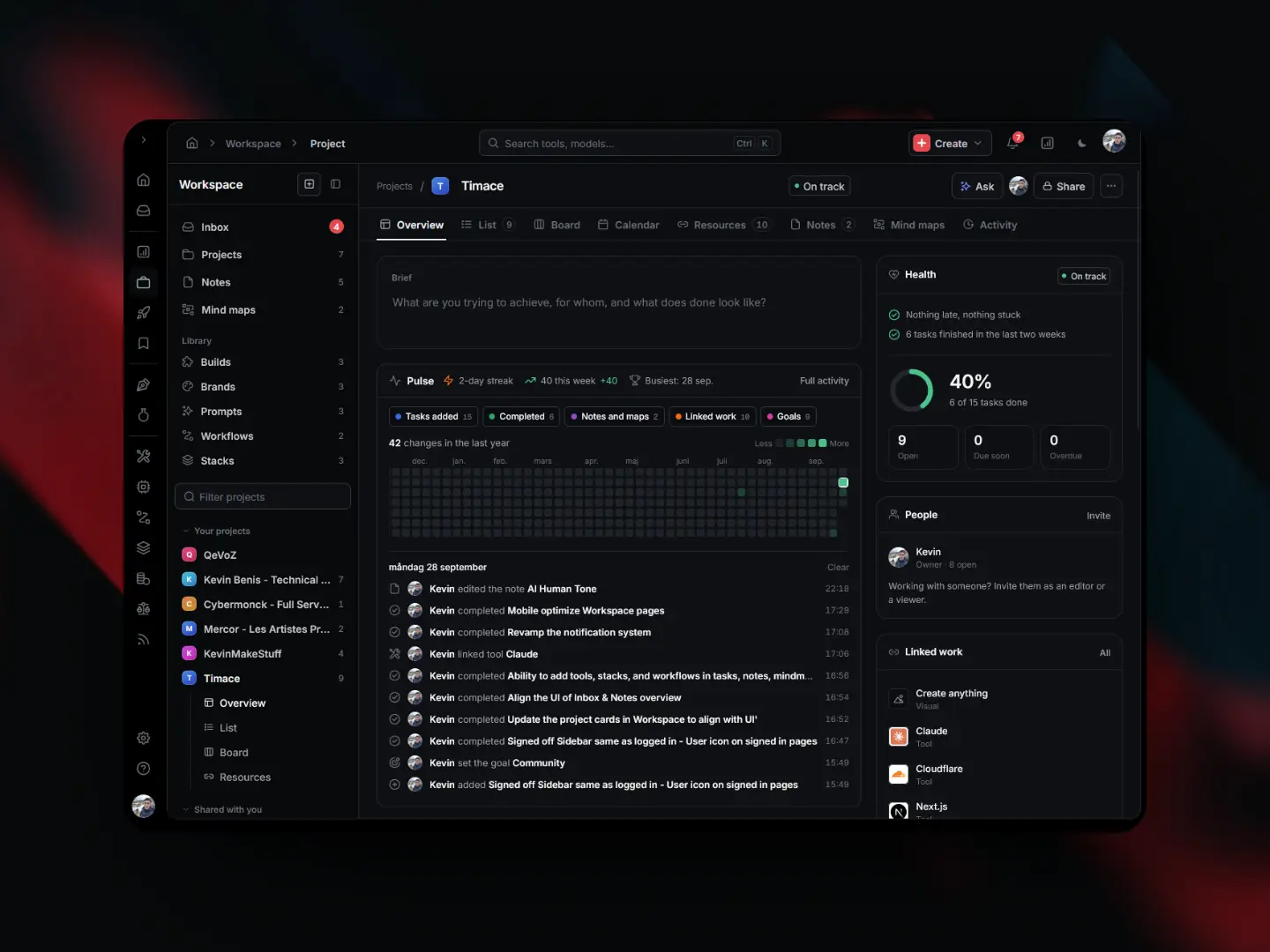Click the home icon in breadcrumb
Screen dimensions: 1270x952
[x=192, y=143]
